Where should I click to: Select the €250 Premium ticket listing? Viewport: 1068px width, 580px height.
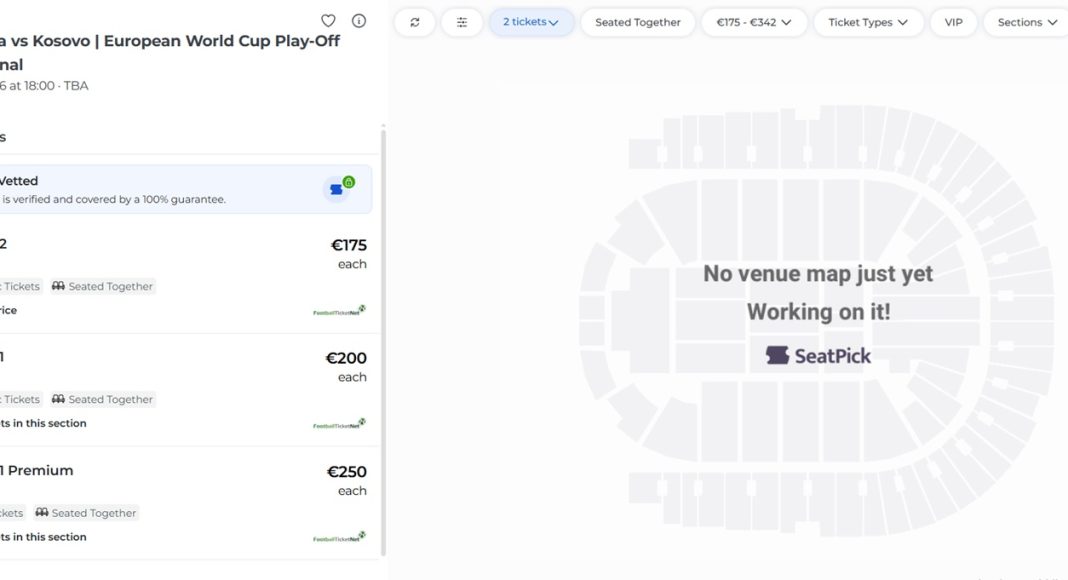(180, 502)
